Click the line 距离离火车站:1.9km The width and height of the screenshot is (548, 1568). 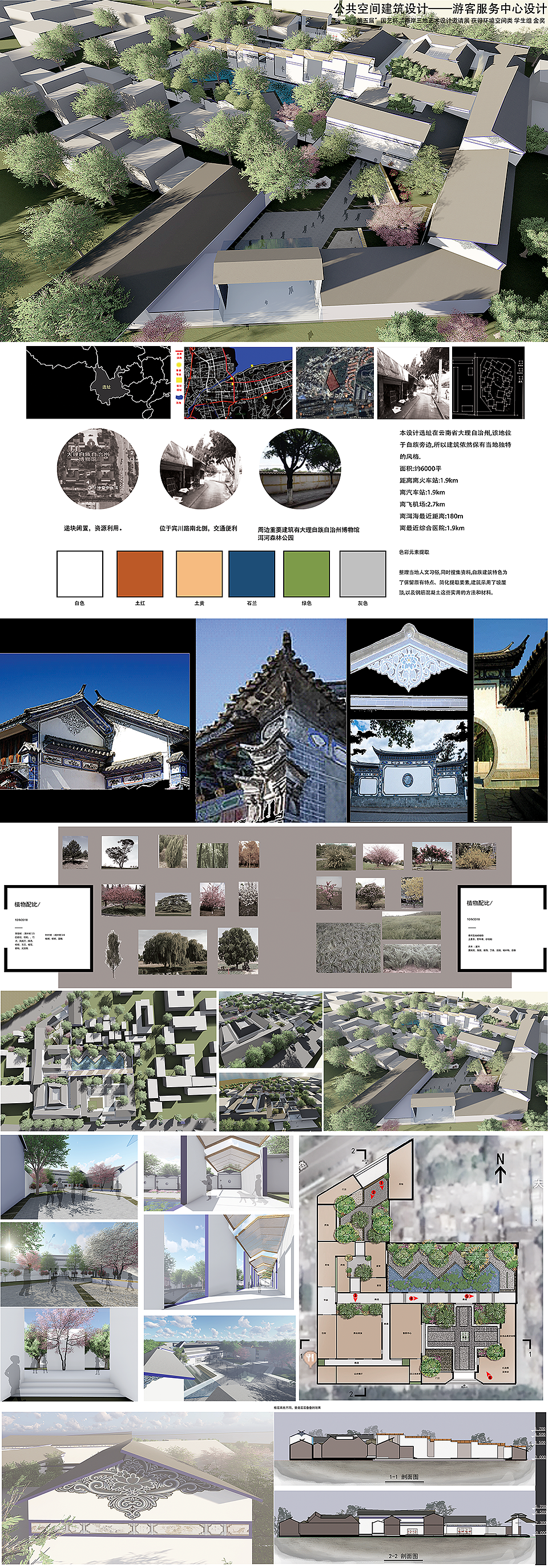(429, 480)
